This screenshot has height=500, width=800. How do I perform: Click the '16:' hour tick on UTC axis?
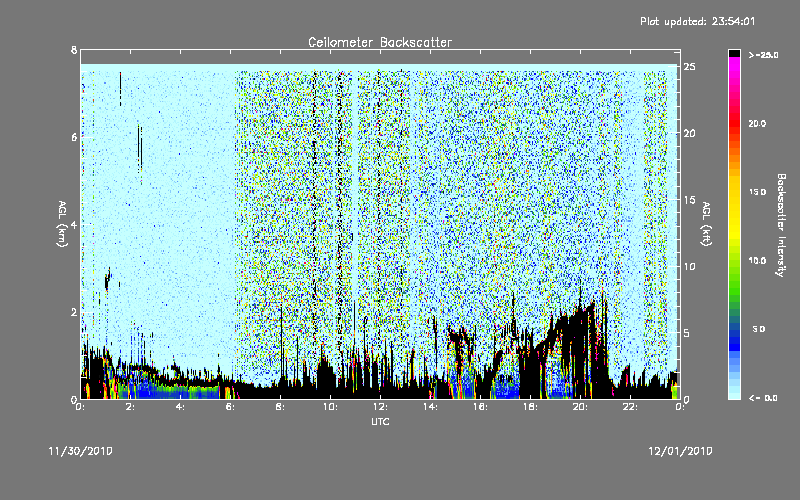(480, 407)
